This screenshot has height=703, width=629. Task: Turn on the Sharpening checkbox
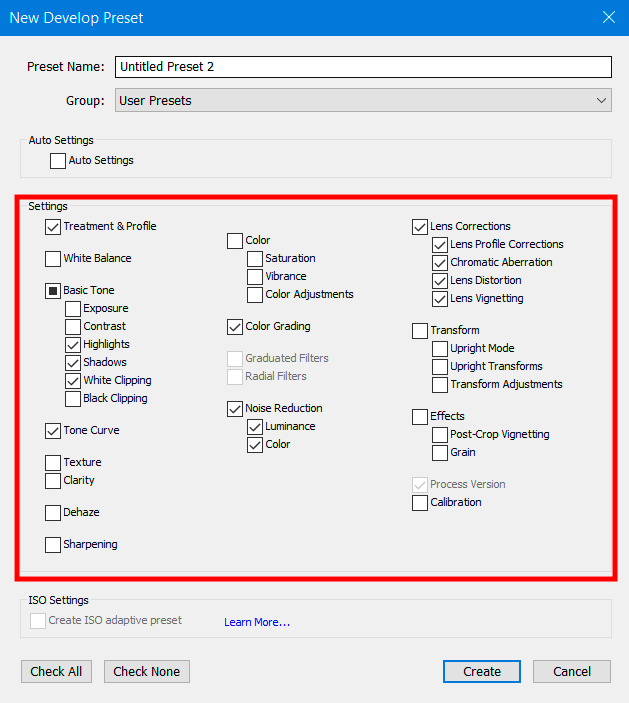53,545
